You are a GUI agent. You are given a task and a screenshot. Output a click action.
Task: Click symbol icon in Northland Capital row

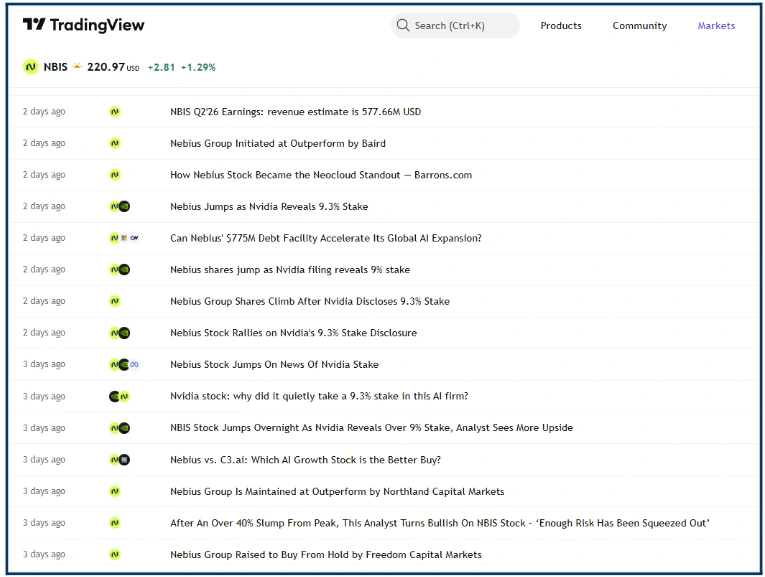[115, 491]
